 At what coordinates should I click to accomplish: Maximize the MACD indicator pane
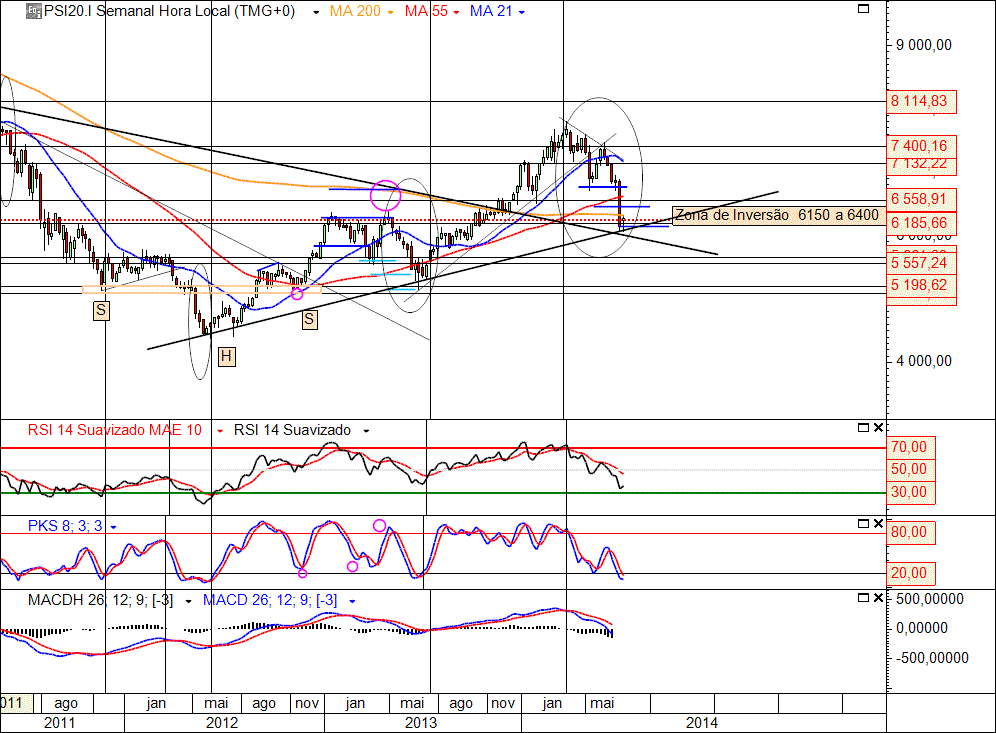(x=863, y=598)
